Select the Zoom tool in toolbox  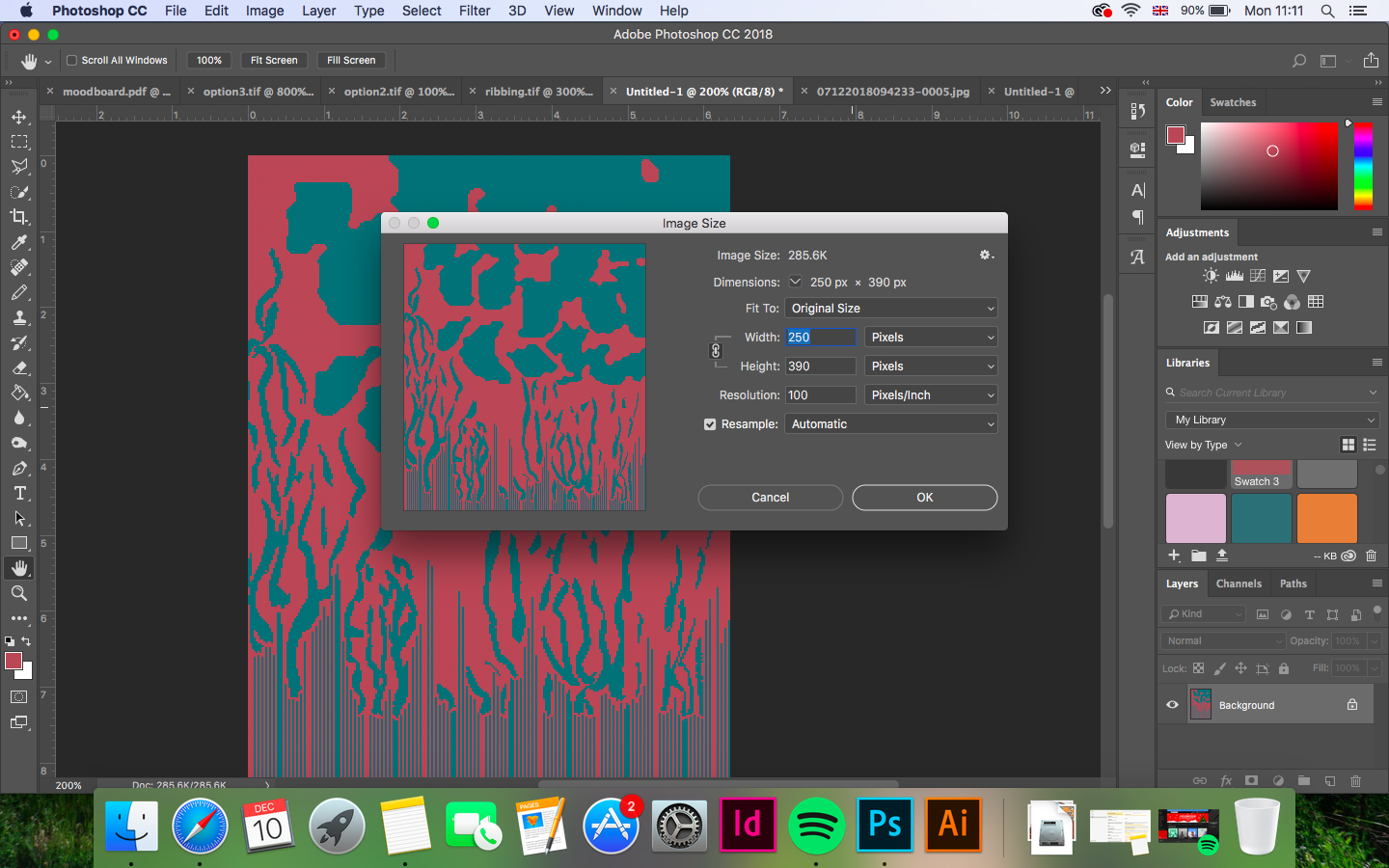(x=19, y=593)
